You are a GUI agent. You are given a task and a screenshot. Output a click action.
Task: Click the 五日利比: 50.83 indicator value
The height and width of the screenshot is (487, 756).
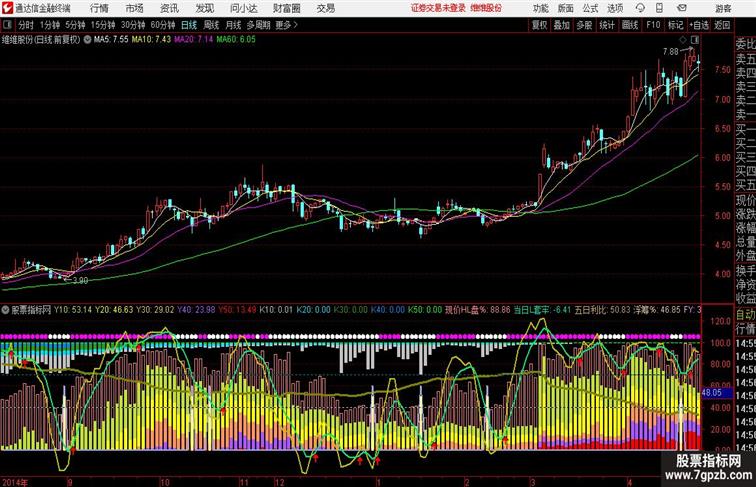(602, 310)
